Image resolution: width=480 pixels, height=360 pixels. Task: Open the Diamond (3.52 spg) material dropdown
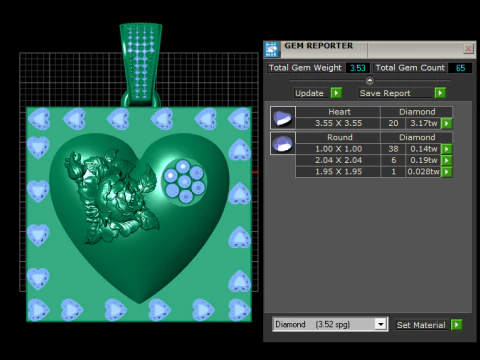click(x=380, y=324)
